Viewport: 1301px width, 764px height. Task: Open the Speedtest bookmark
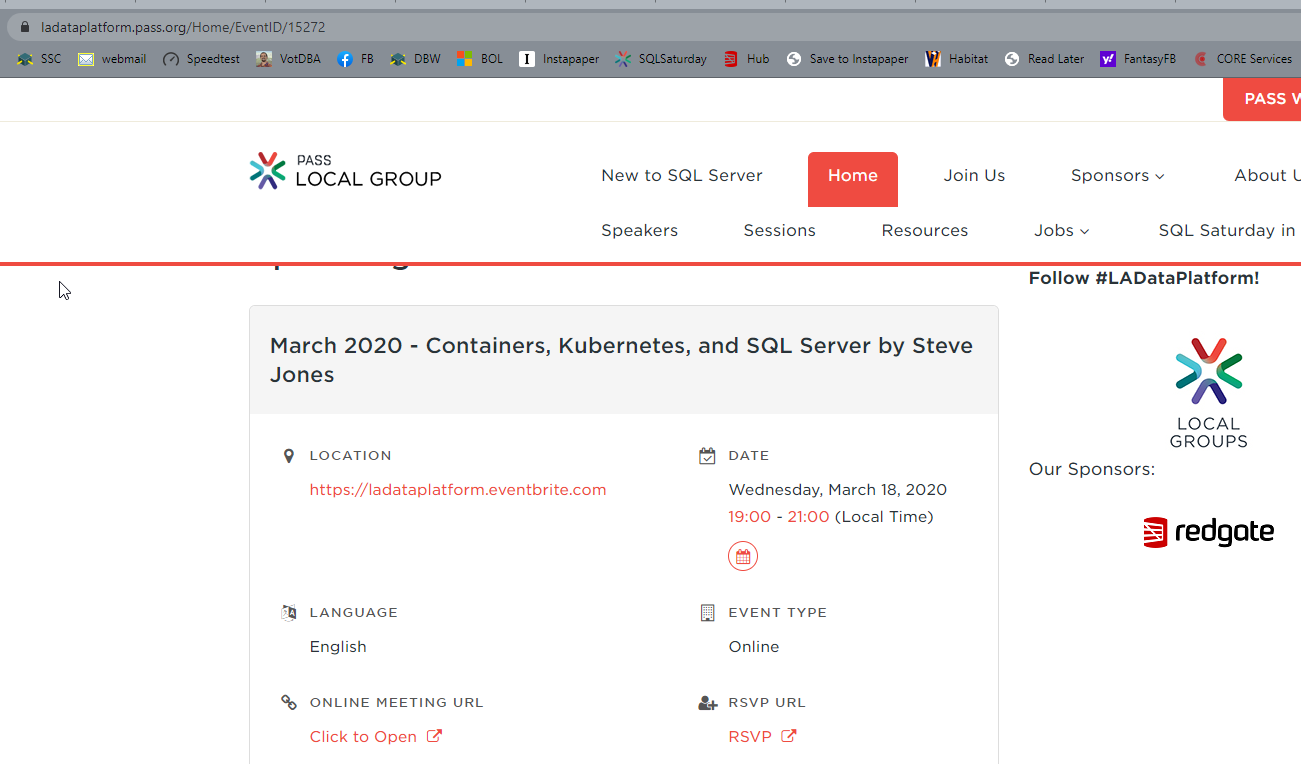pyautogui.click(x=201, y=59)
